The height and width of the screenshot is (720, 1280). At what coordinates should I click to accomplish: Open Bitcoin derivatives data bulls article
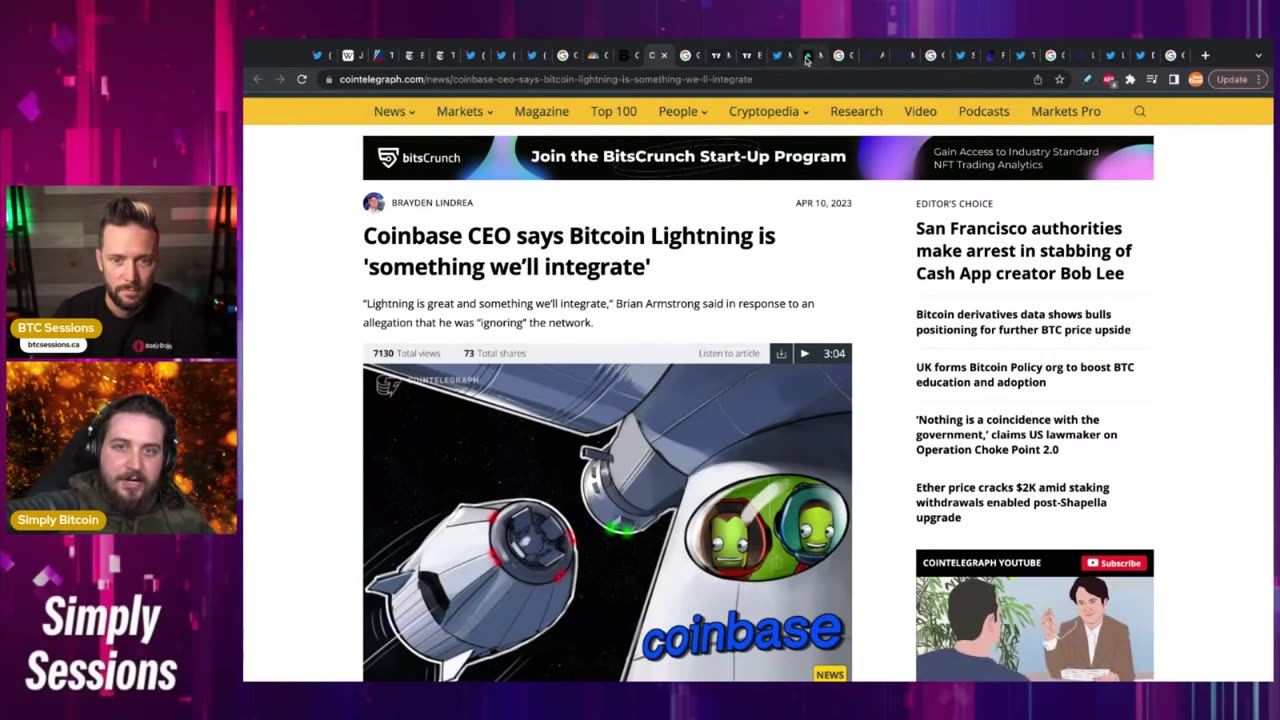coord(1023,322)
